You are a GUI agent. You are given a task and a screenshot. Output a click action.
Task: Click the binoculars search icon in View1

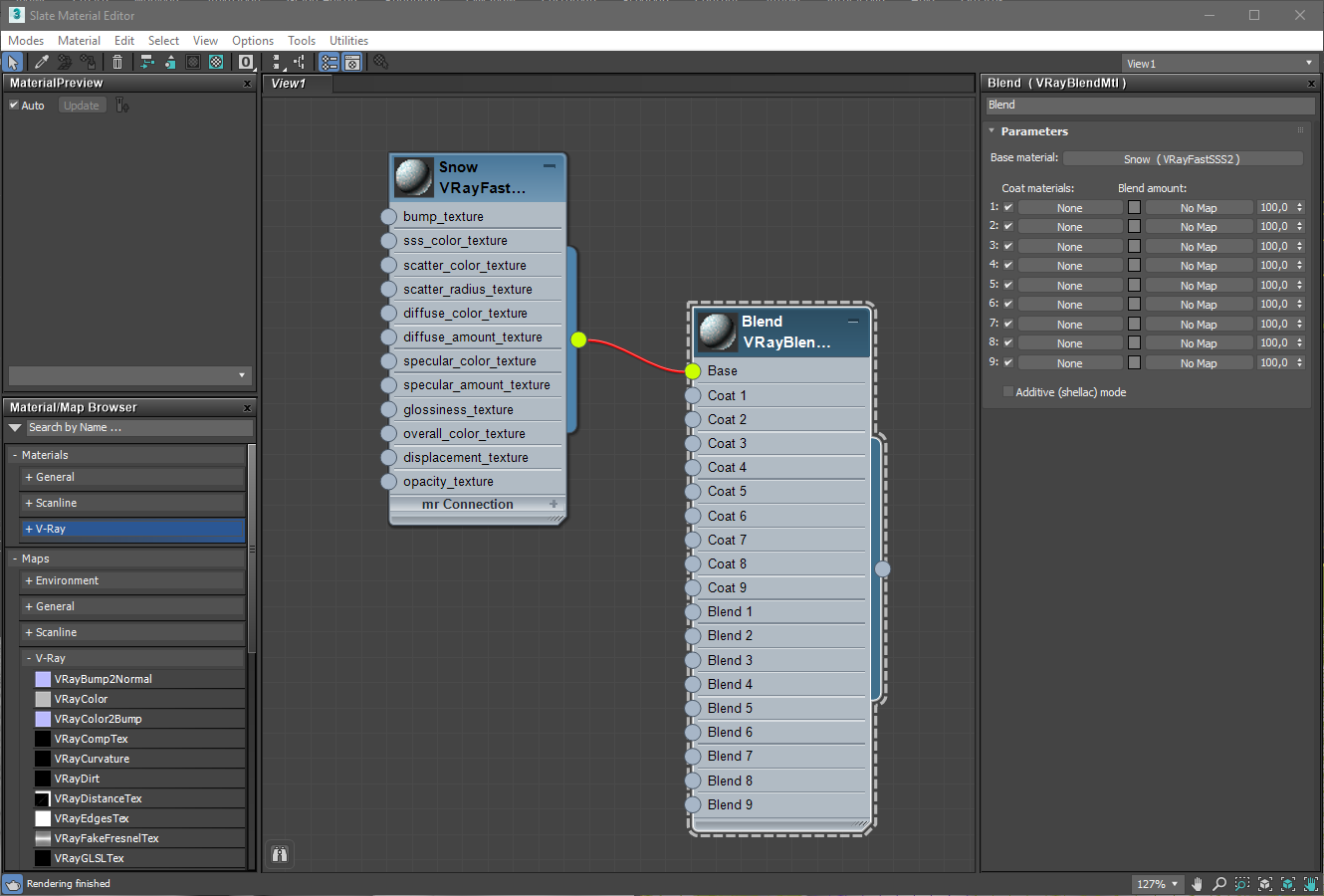coord(280,854)
